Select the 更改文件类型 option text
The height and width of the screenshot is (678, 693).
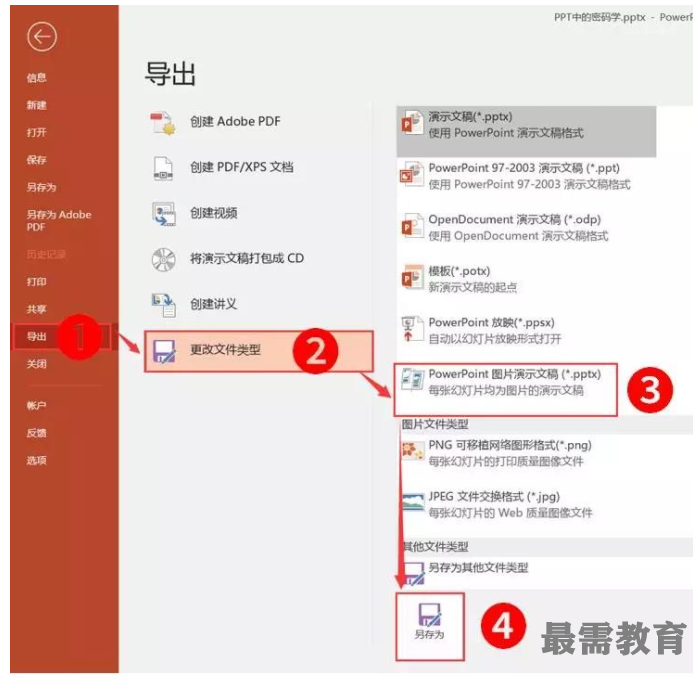(x=225, y=350)
